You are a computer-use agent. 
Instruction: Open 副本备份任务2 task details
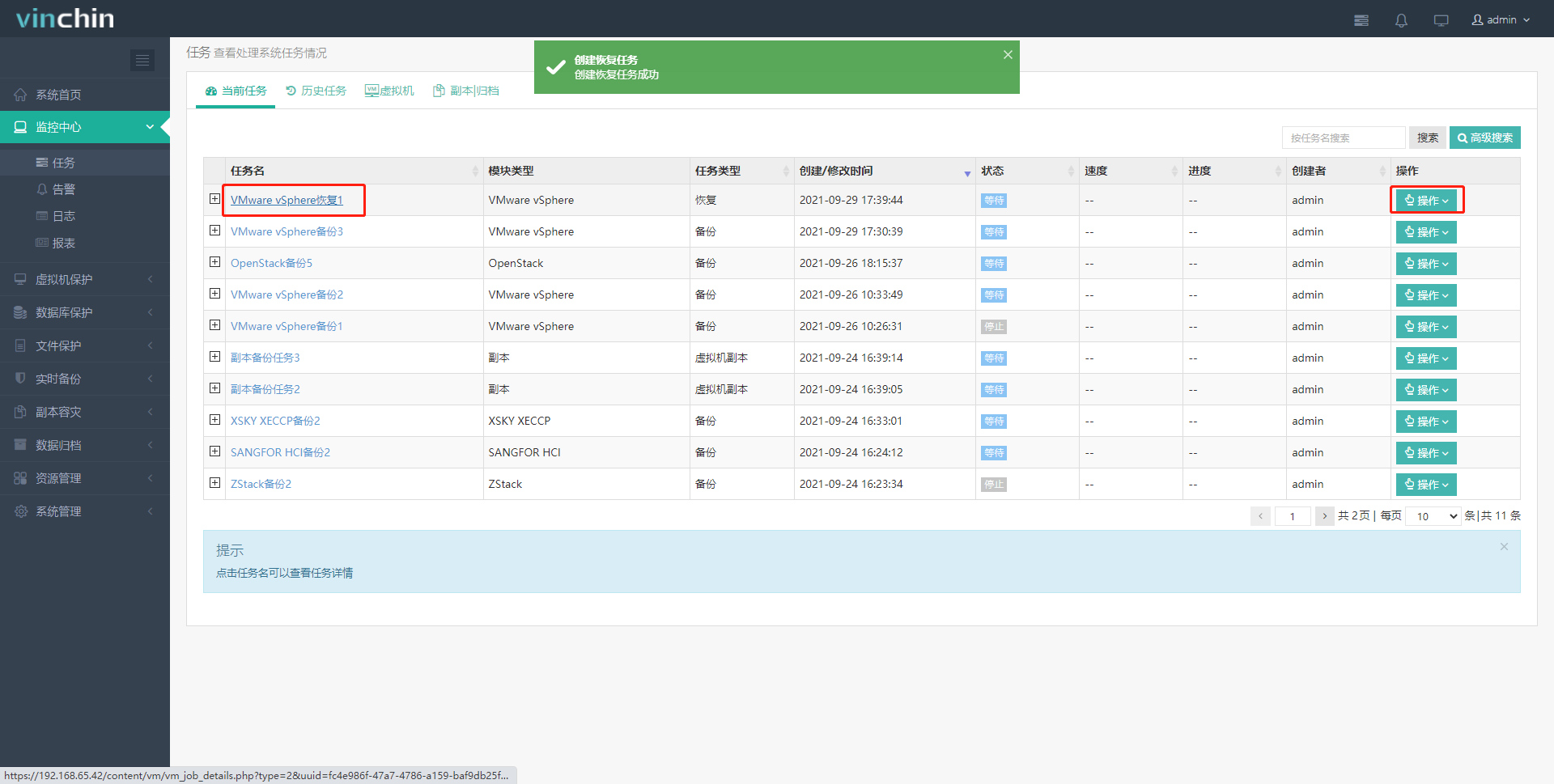[265, 389]
